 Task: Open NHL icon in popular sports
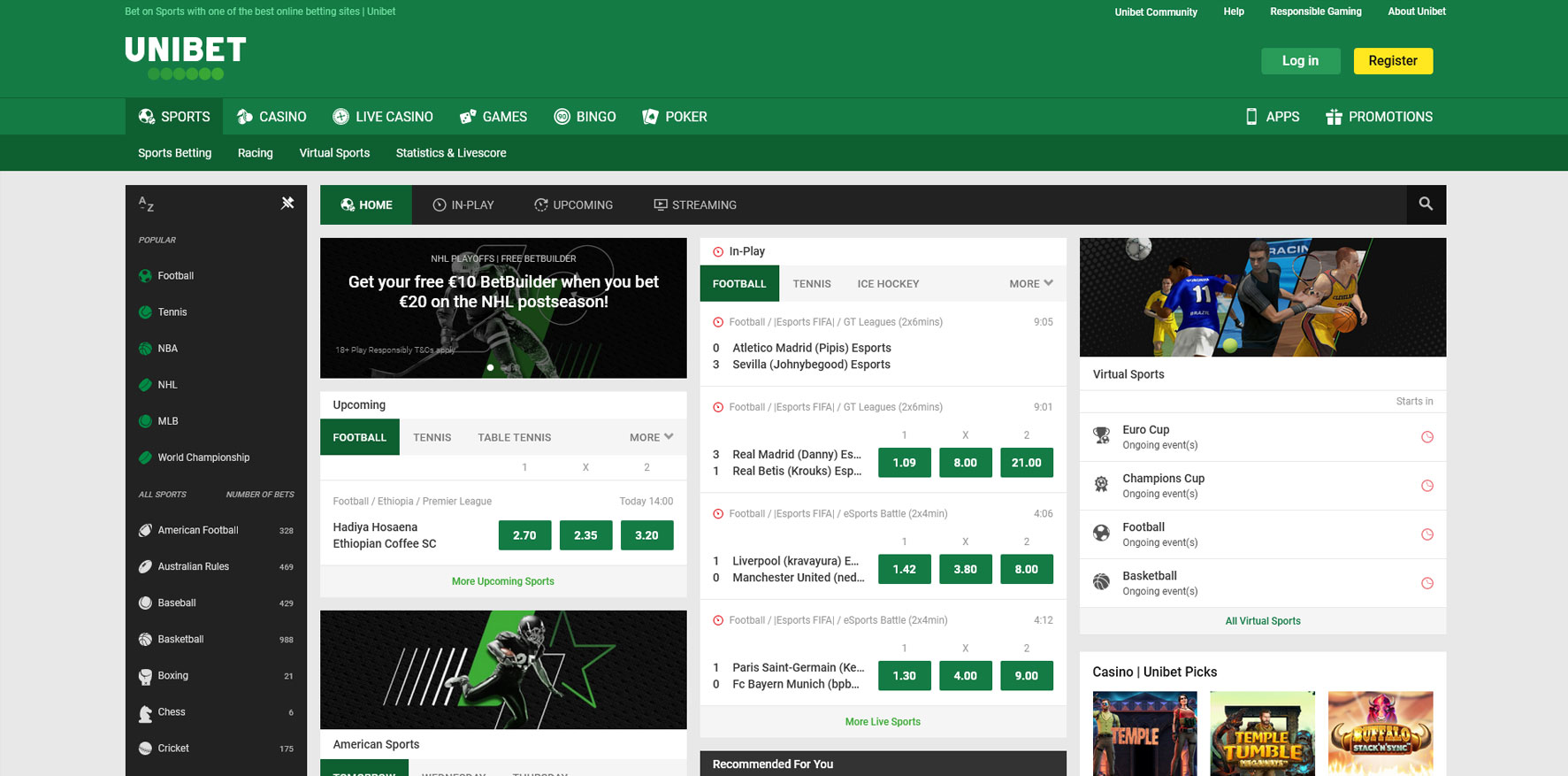pos(145,385)
